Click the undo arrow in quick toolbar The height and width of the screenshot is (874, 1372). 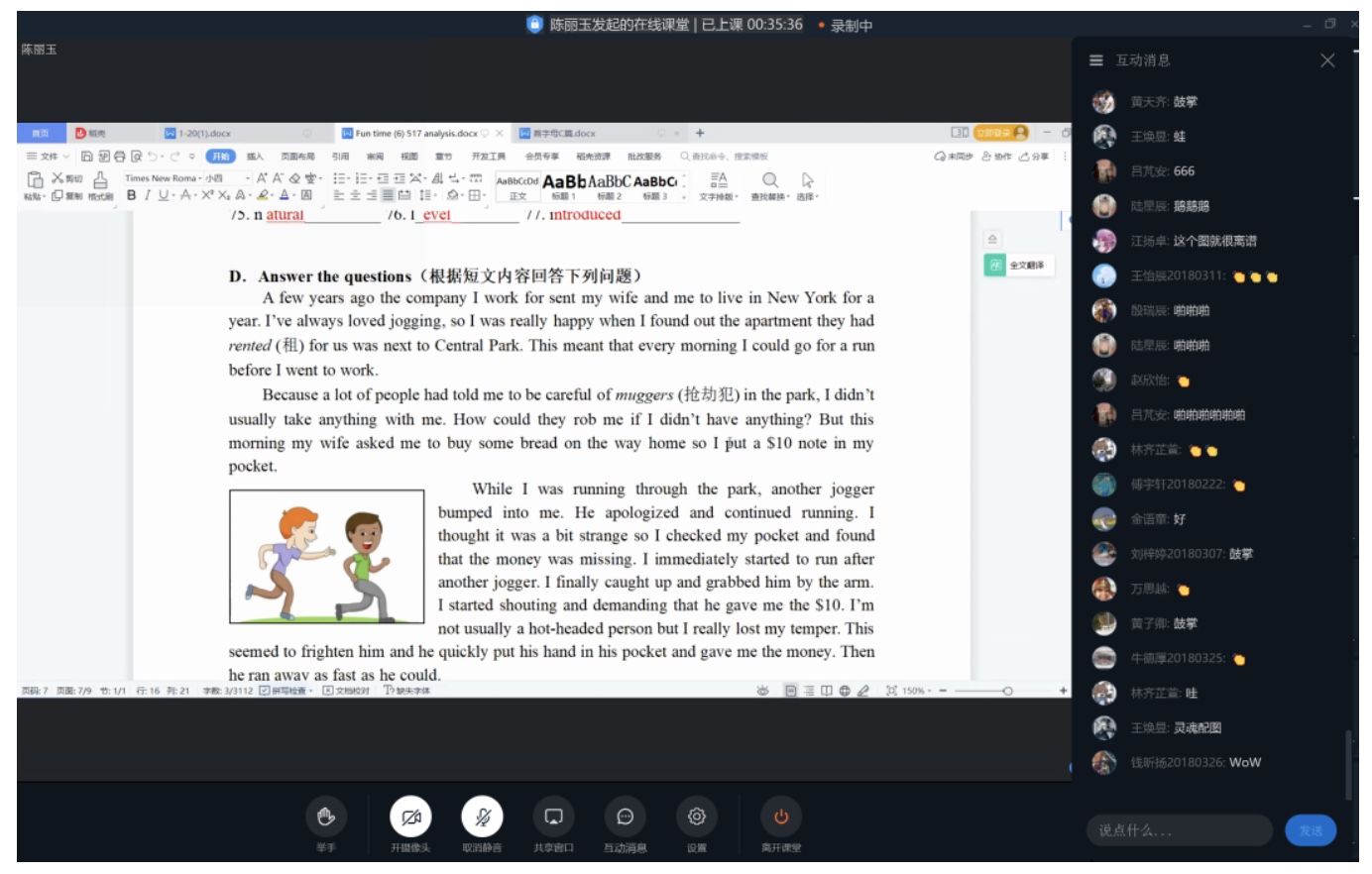(152, 157)
